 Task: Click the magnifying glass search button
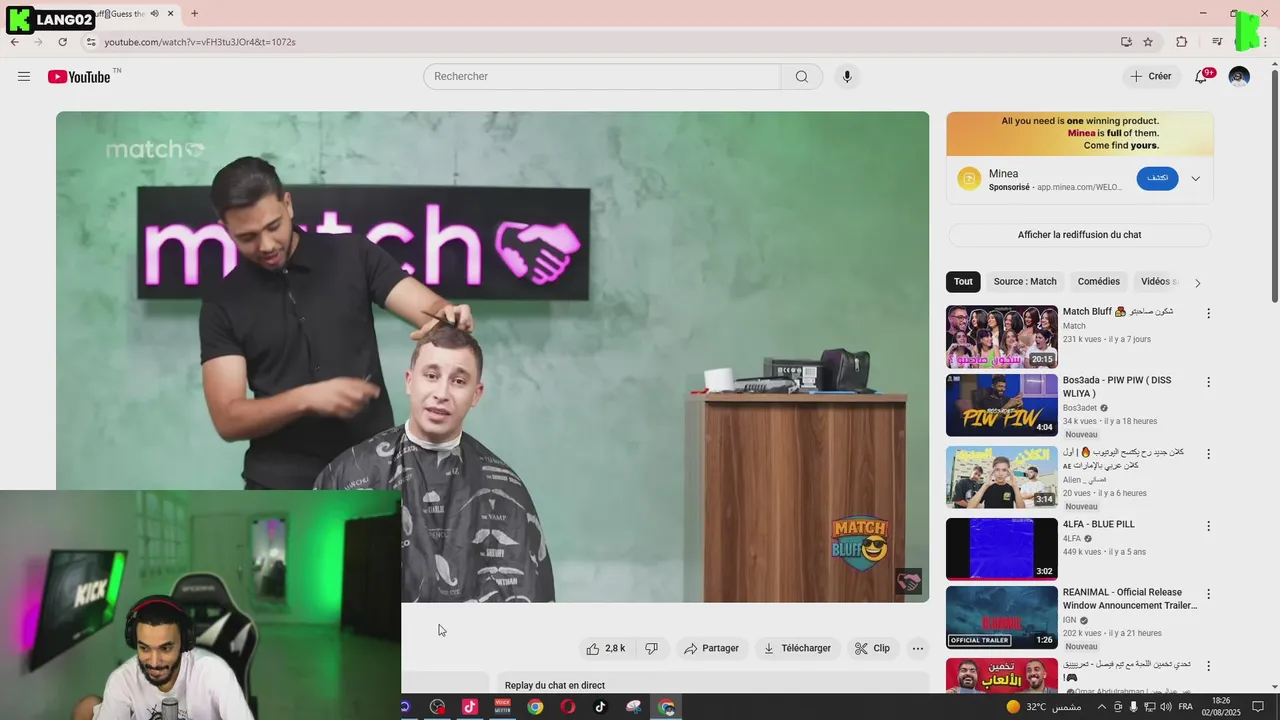tap(802, 76)
